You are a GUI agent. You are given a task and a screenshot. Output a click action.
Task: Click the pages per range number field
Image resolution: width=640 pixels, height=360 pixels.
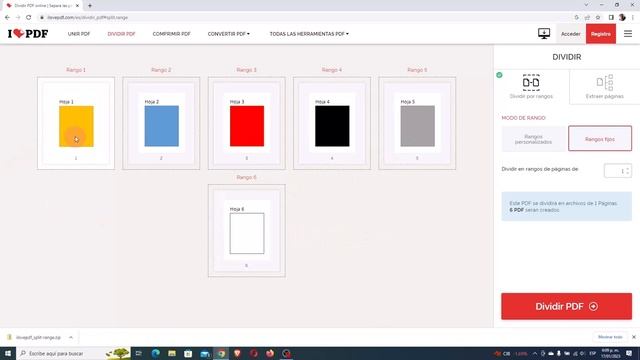pos(618,171)
